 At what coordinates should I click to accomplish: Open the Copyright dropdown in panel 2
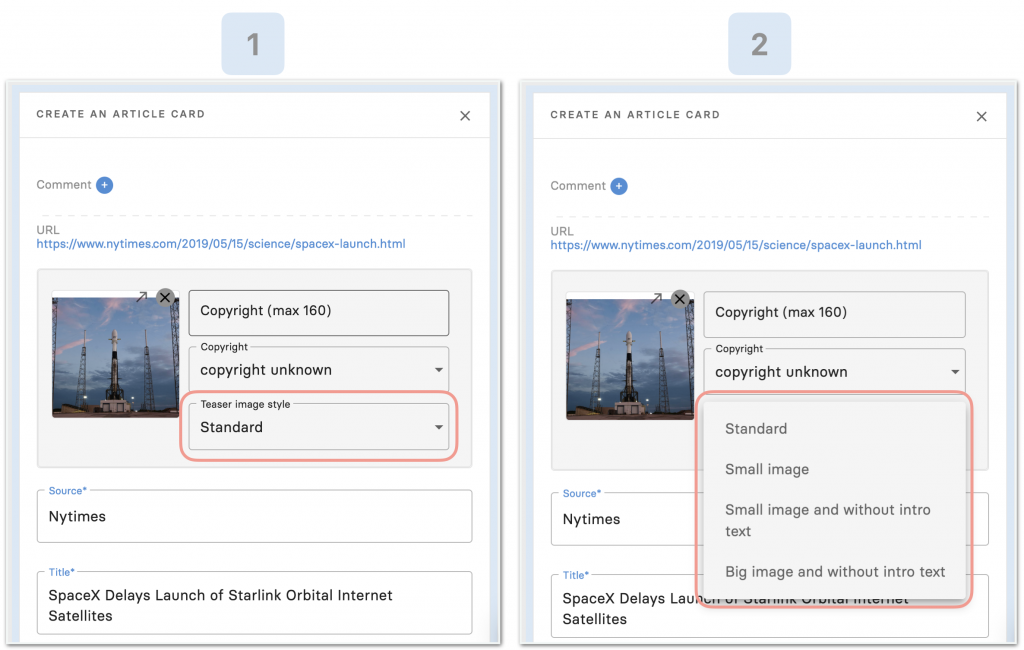click(x=834, y=371)
